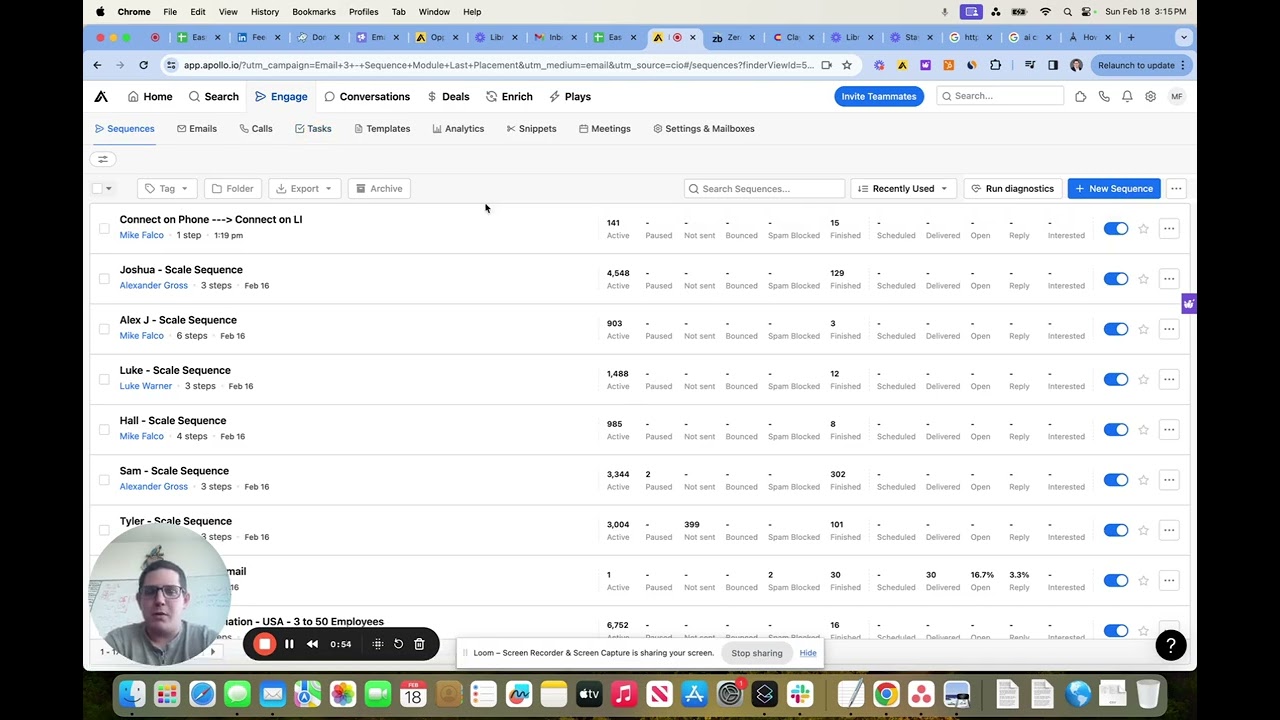Viewport: 1280px width, 720px height.
Task: Bookmark this page with star icon
Action: pos(847,65)
